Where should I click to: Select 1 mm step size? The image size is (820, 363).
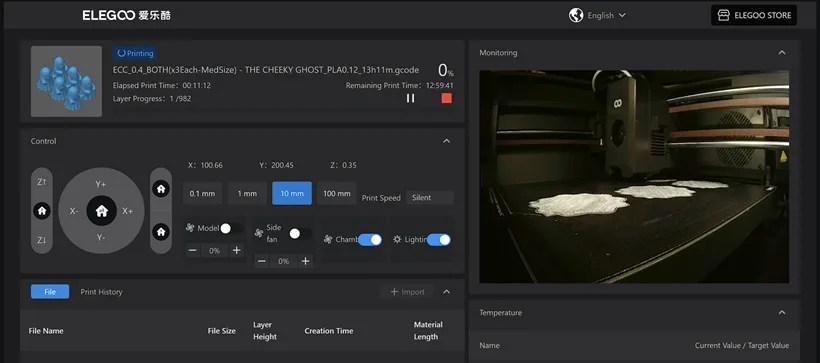pos(247,194)
